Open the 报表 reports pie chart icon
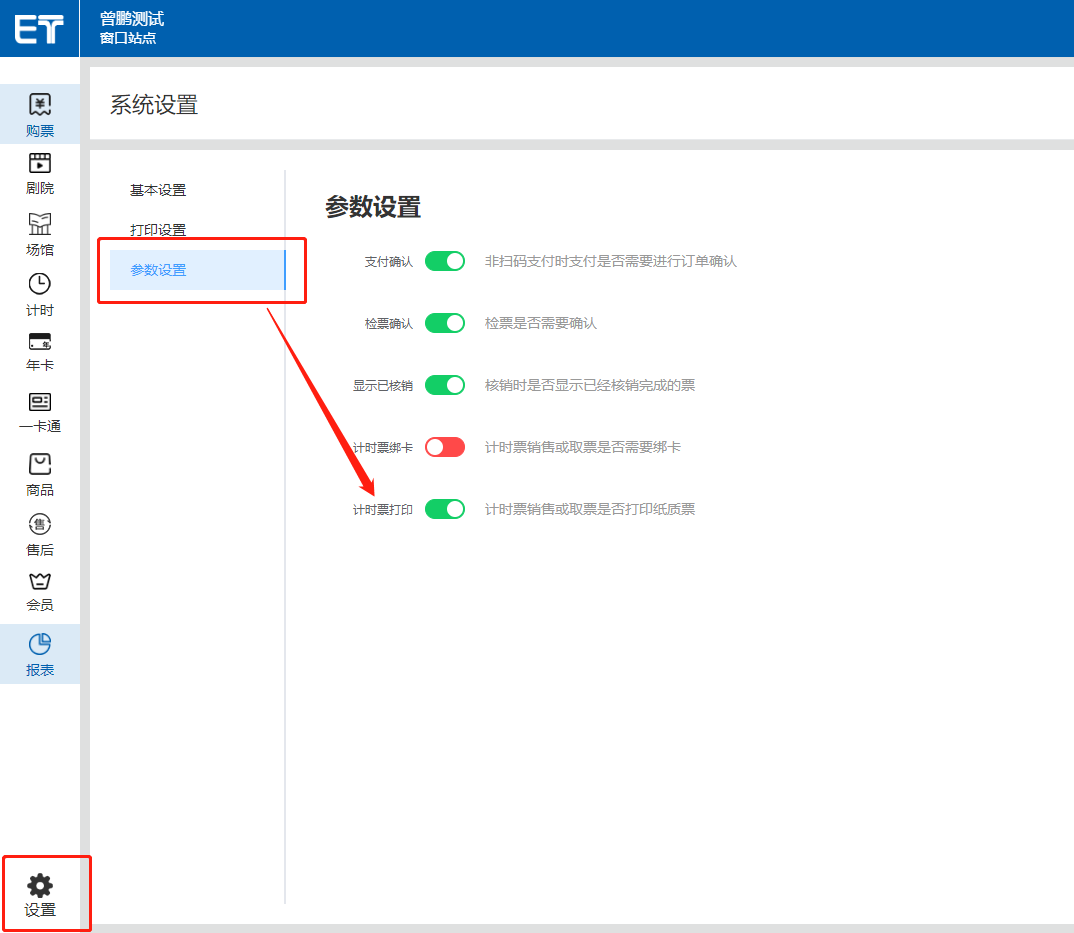This screenshot has width=1074, height=933. pos(40,645)
